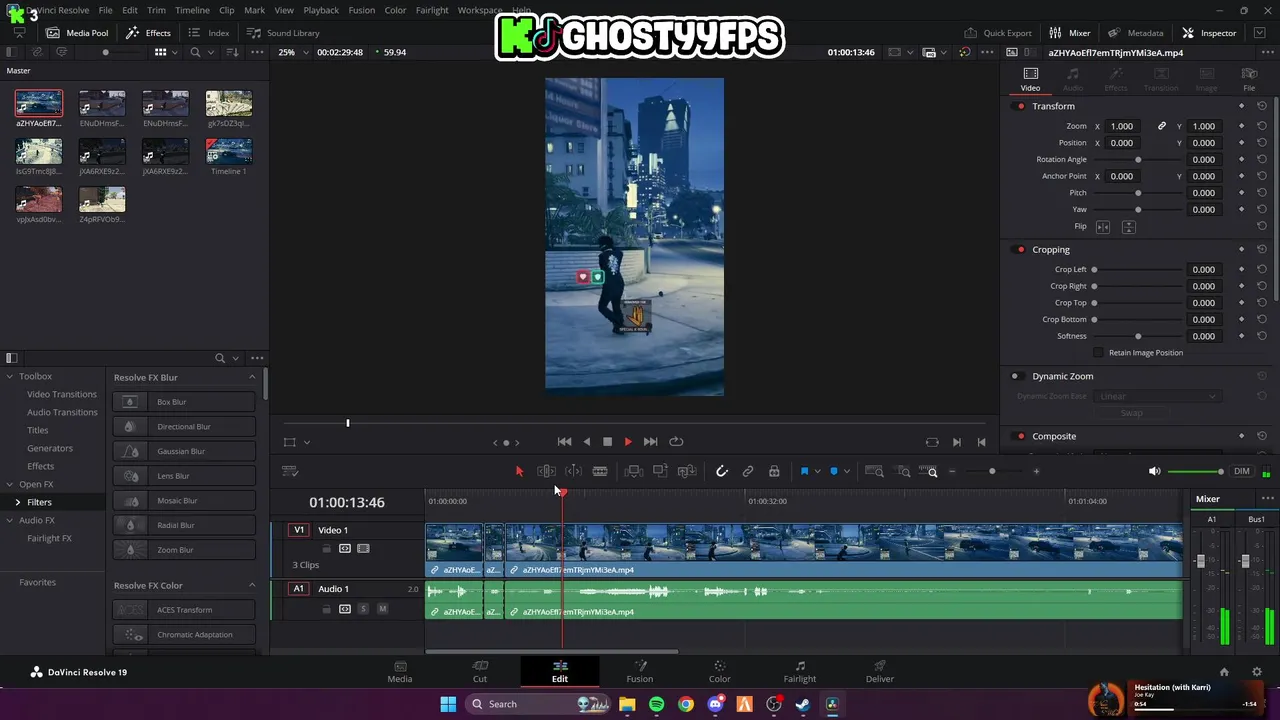
Task: Switch to the Cut page tab
Action: (480, 672)
